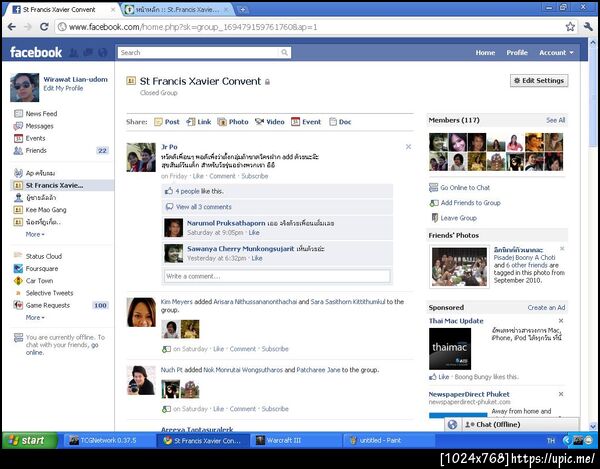Open Foursquare app in sidebar

pos(36,269)
